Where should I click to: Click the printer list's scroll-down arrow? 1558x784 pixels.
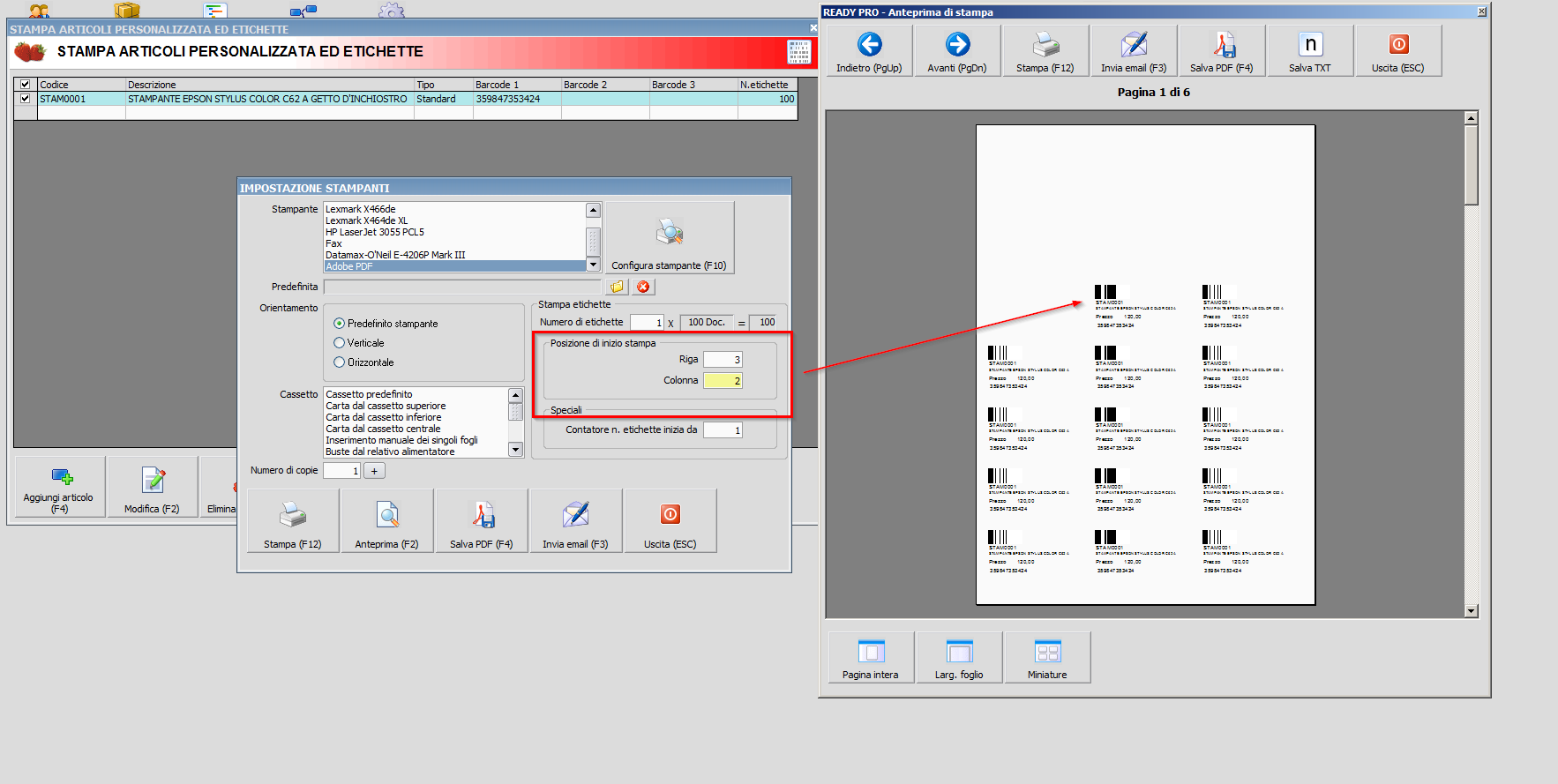pyautogui.click(x=593, y=265)
